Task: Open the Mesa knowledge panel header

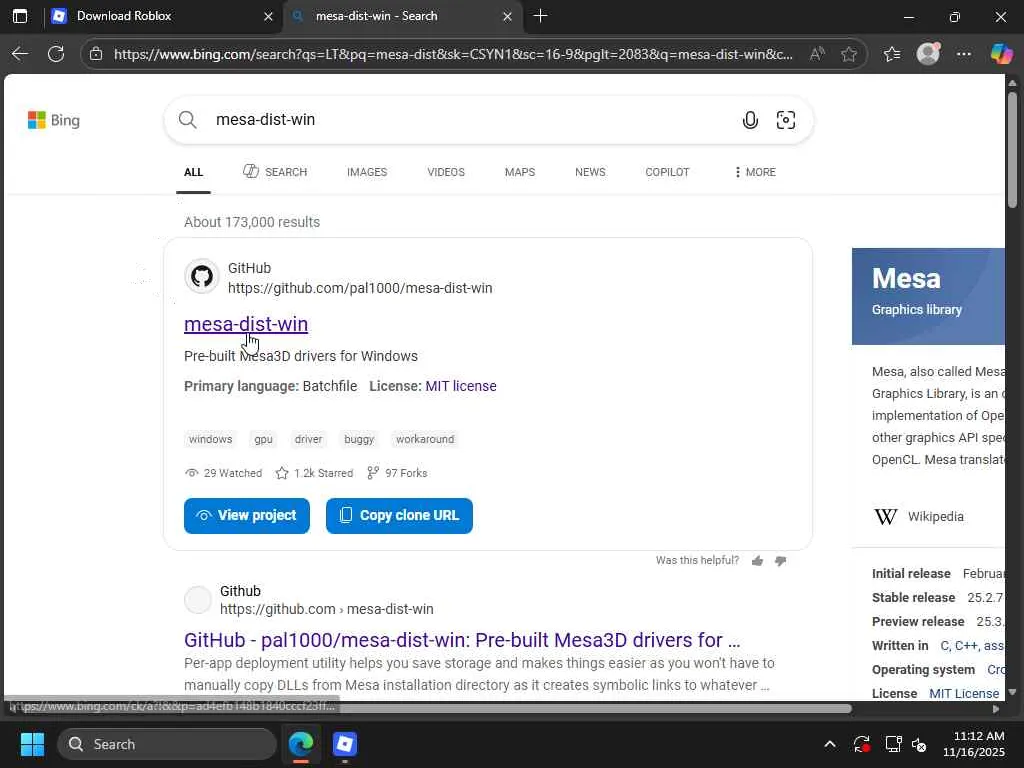Action: (928, 296)
